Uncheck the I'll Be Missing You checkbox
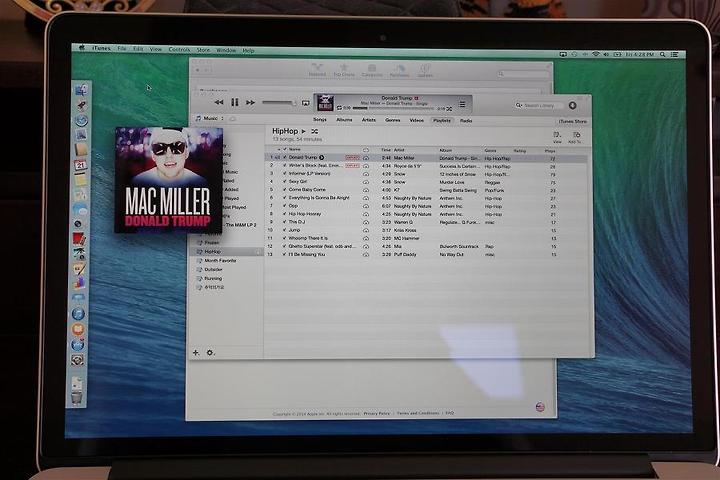The height and width of the screenshot is (480, 720). [x=284, y=254]
